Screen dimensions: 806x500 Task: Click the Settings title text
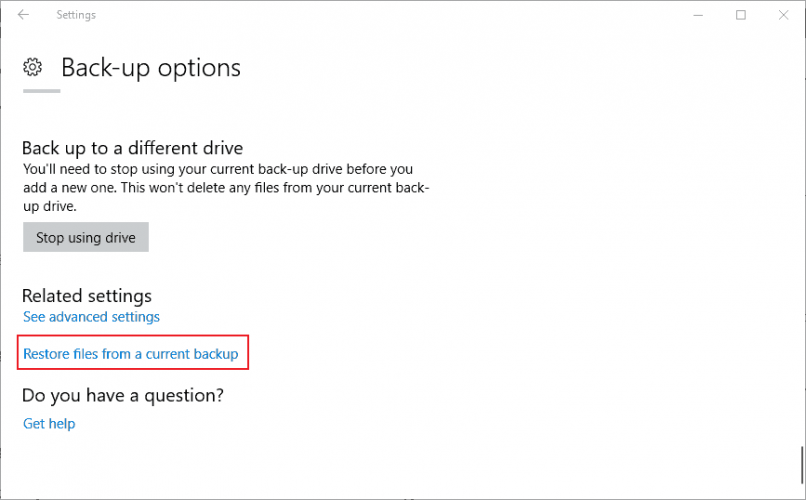(76, 15)
